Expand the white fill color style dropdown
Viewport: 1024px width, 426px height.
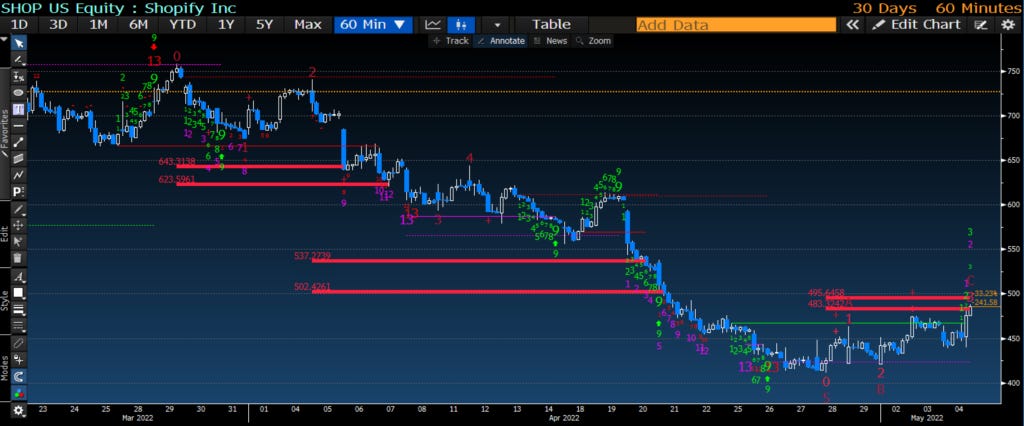[19, 293]
